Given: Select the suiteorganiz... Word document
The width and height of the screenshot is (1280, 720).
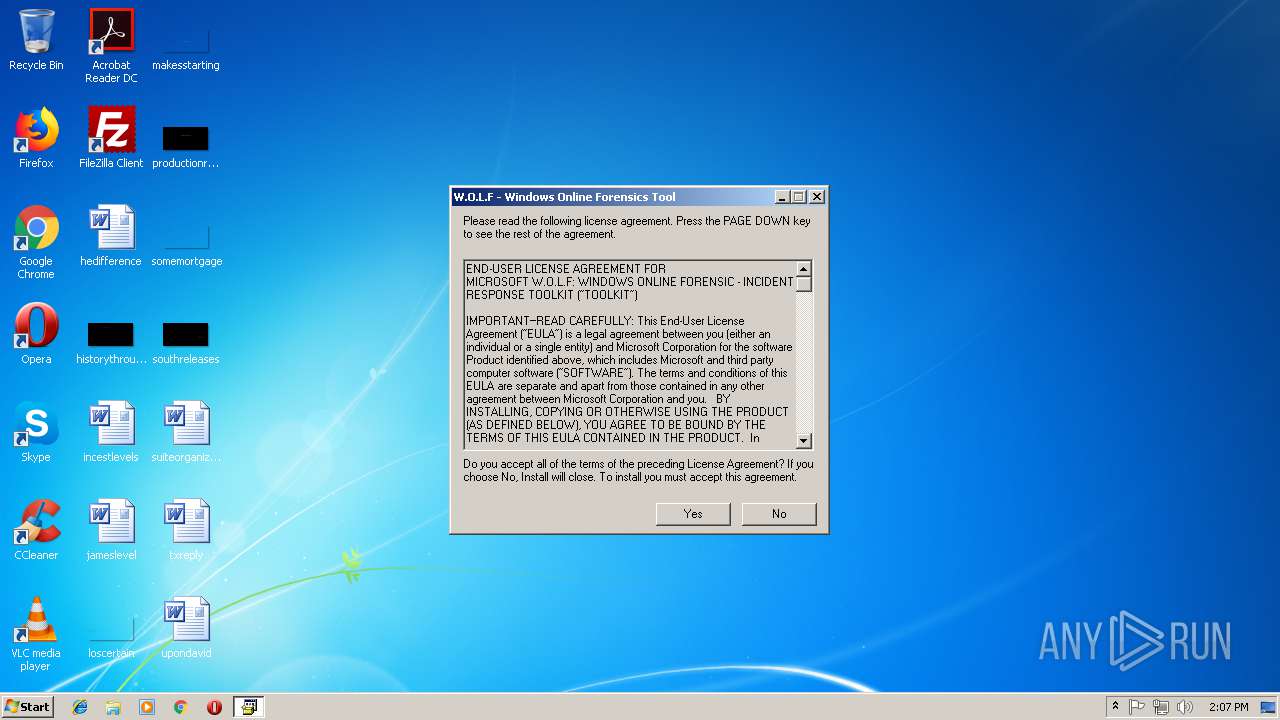Looking at the screenshot, I should click(x=186, y=432).
